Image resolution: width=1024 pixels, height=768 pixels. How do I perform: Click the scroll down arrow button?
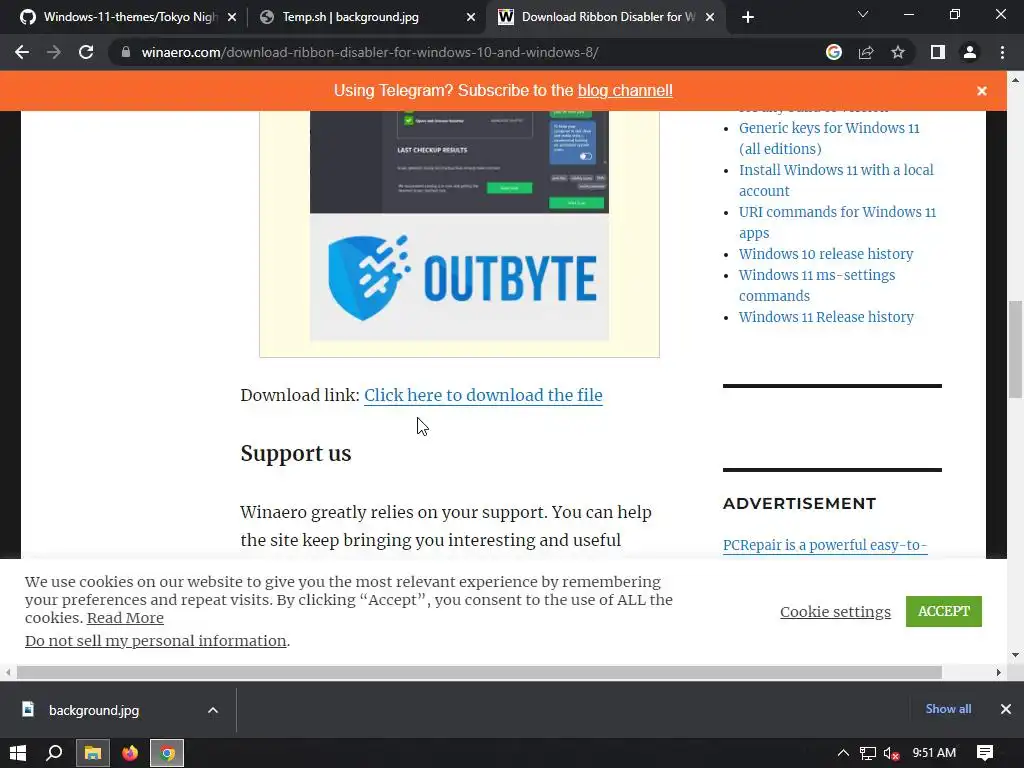point(1015,655)
